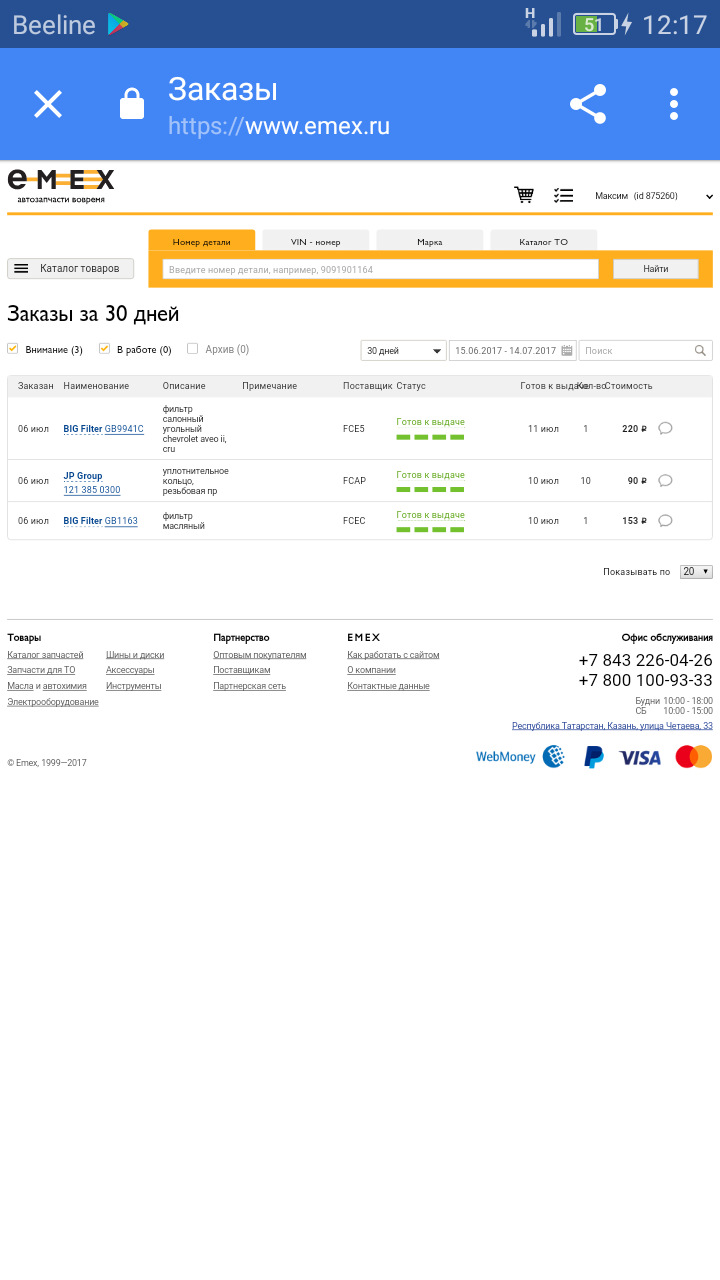The image size is (720, 1280).
Task: Focus the part number input field
Action: [x=380, y=269]
